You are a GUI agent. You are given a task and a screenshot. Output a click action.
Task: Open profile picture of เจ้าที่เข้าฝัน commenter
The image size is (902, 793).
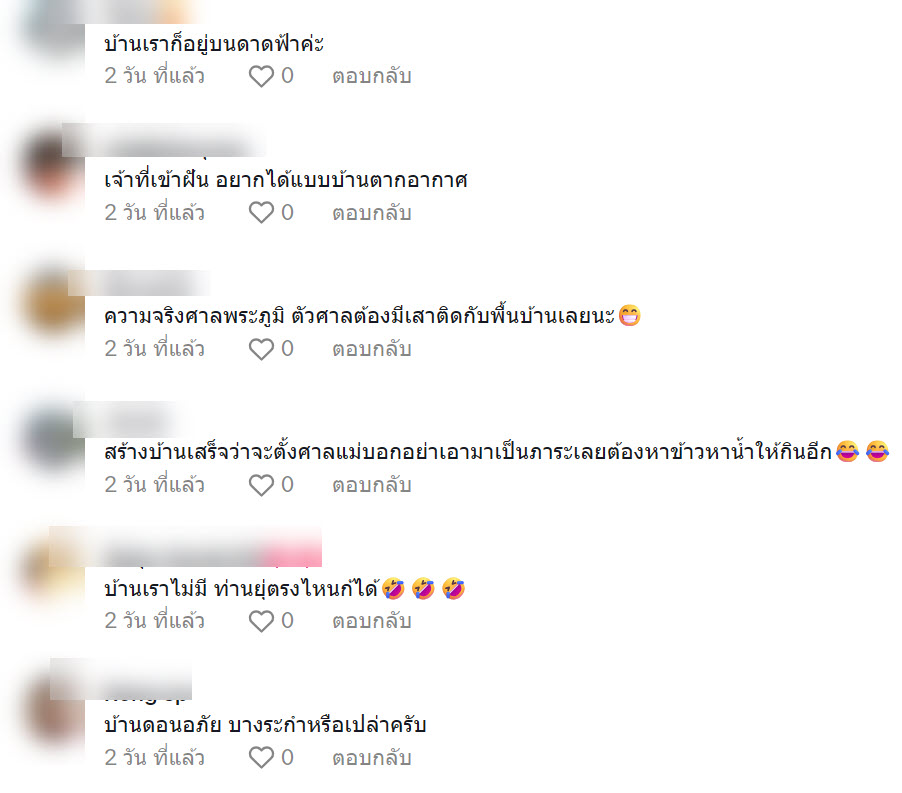point(53,166)
